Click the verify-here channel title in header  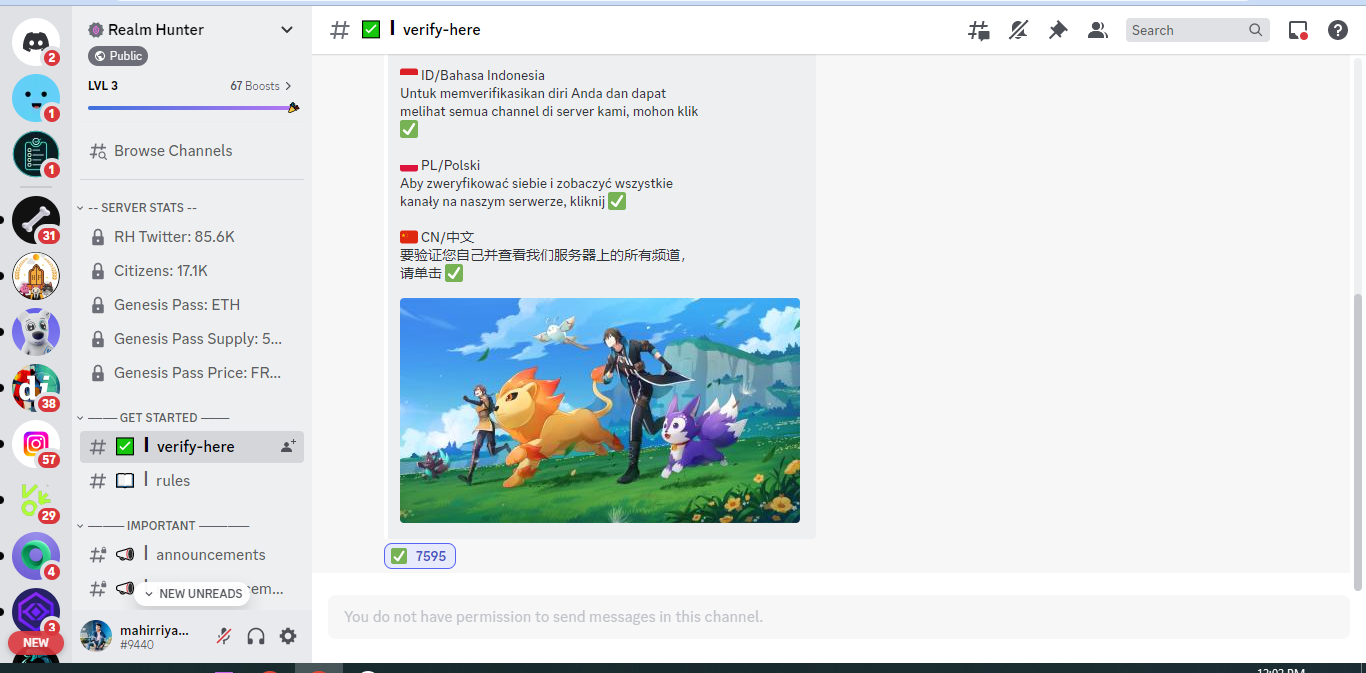(x=442, y=30)
